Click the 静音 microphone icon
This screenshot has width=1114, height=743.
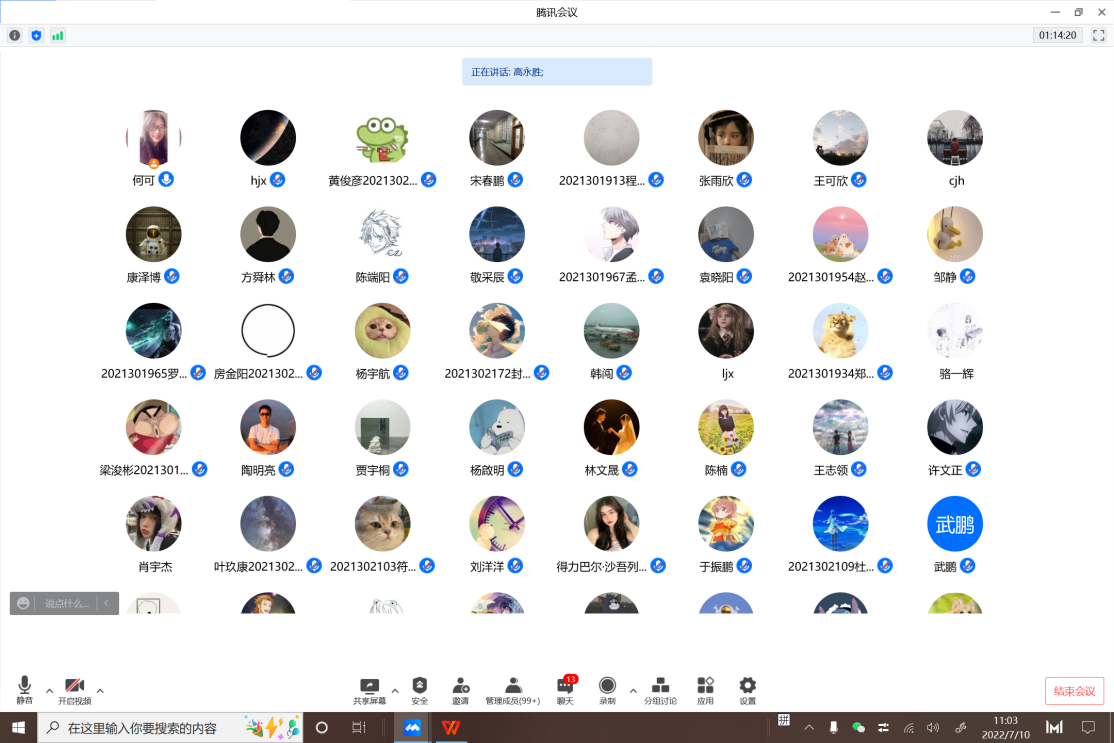point(24,686)
